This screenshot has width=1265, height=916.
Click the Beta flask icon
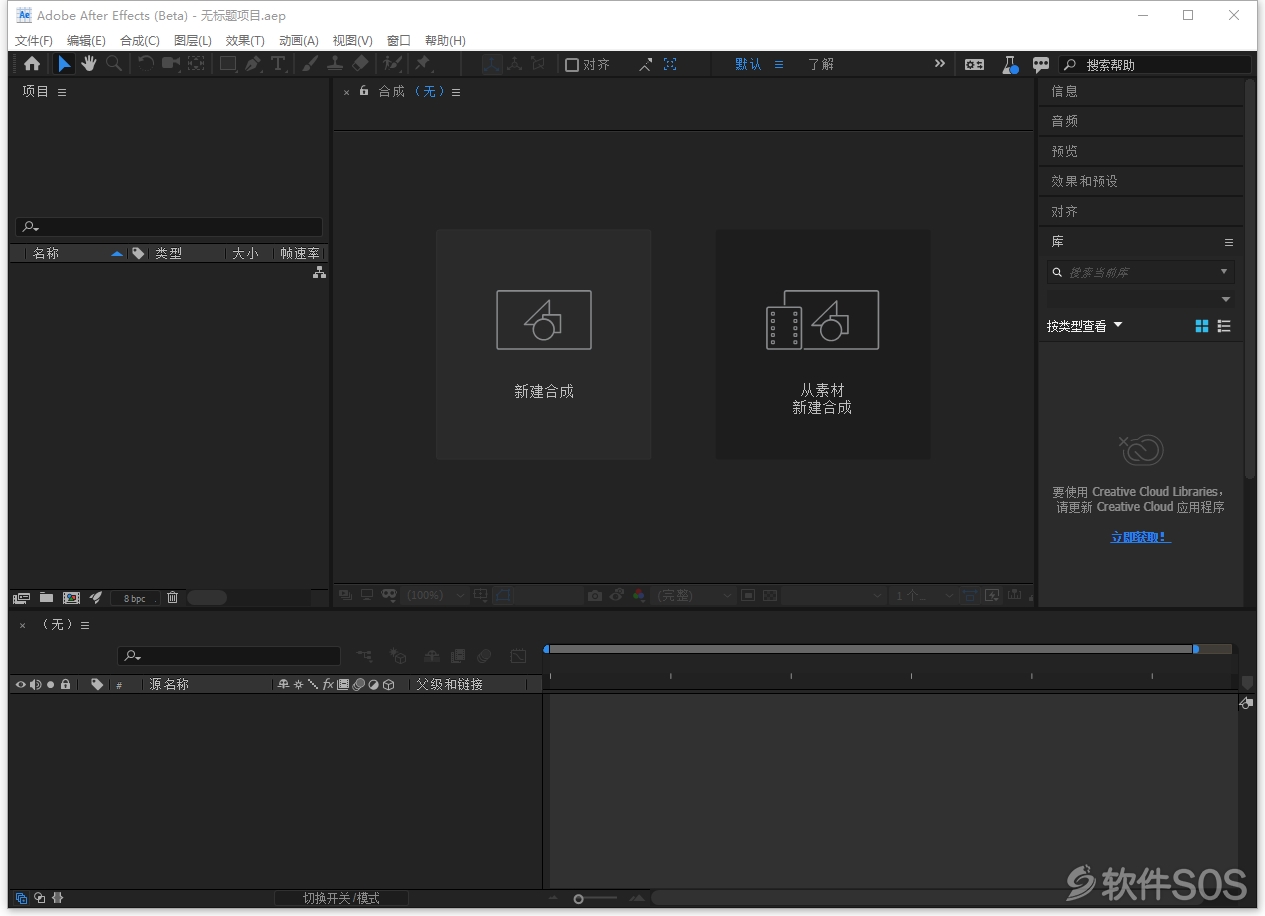pyautogui.click(x=1009, y=64)
